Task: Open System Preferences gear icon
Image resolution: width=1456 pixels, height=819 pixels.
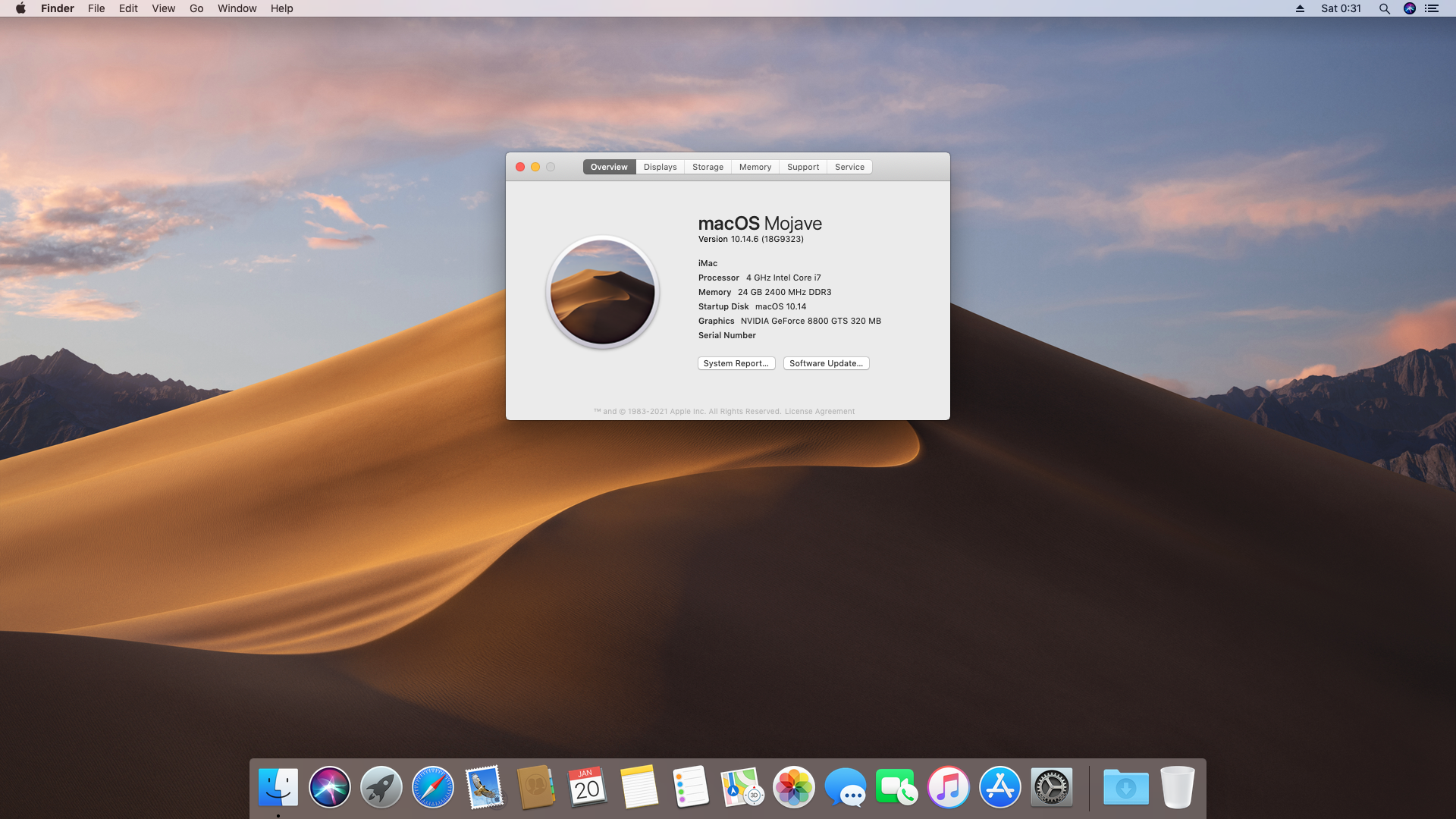Action: click(x=1051, y=787)
